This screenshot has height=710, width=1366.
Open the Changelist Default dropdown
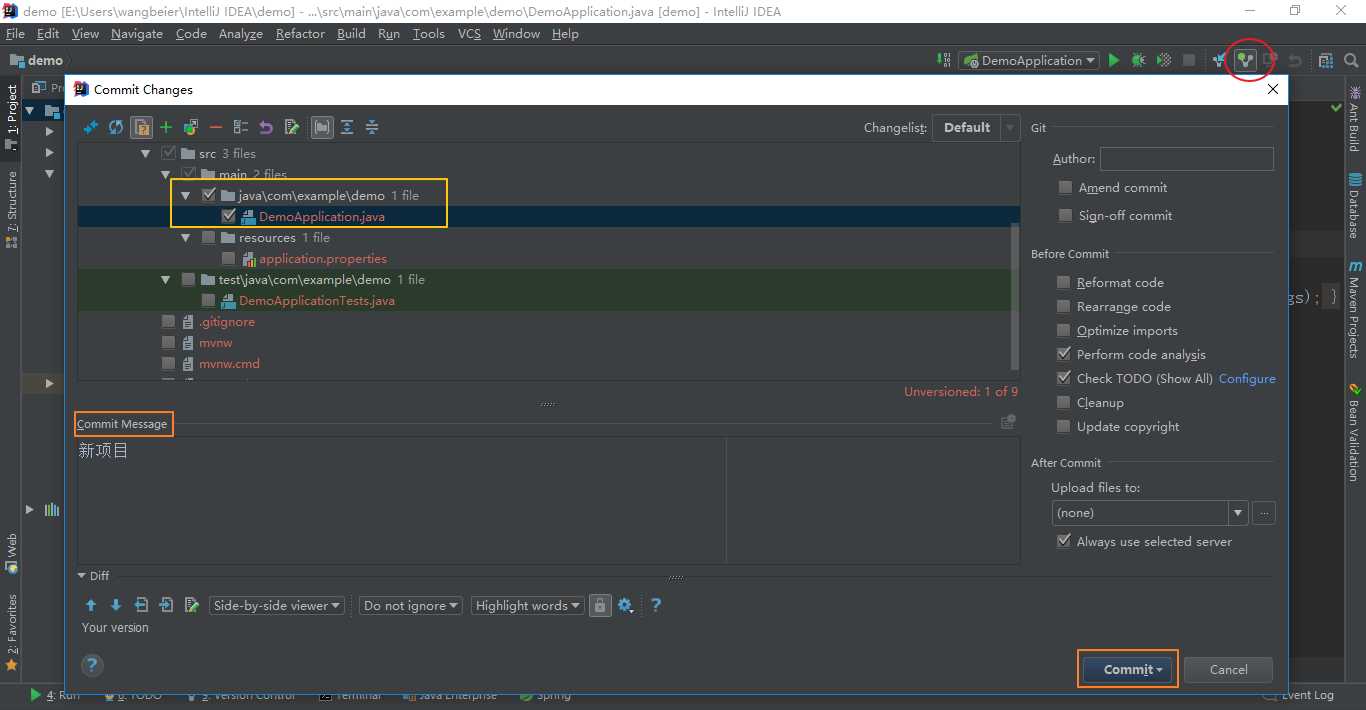click(976, 128)
